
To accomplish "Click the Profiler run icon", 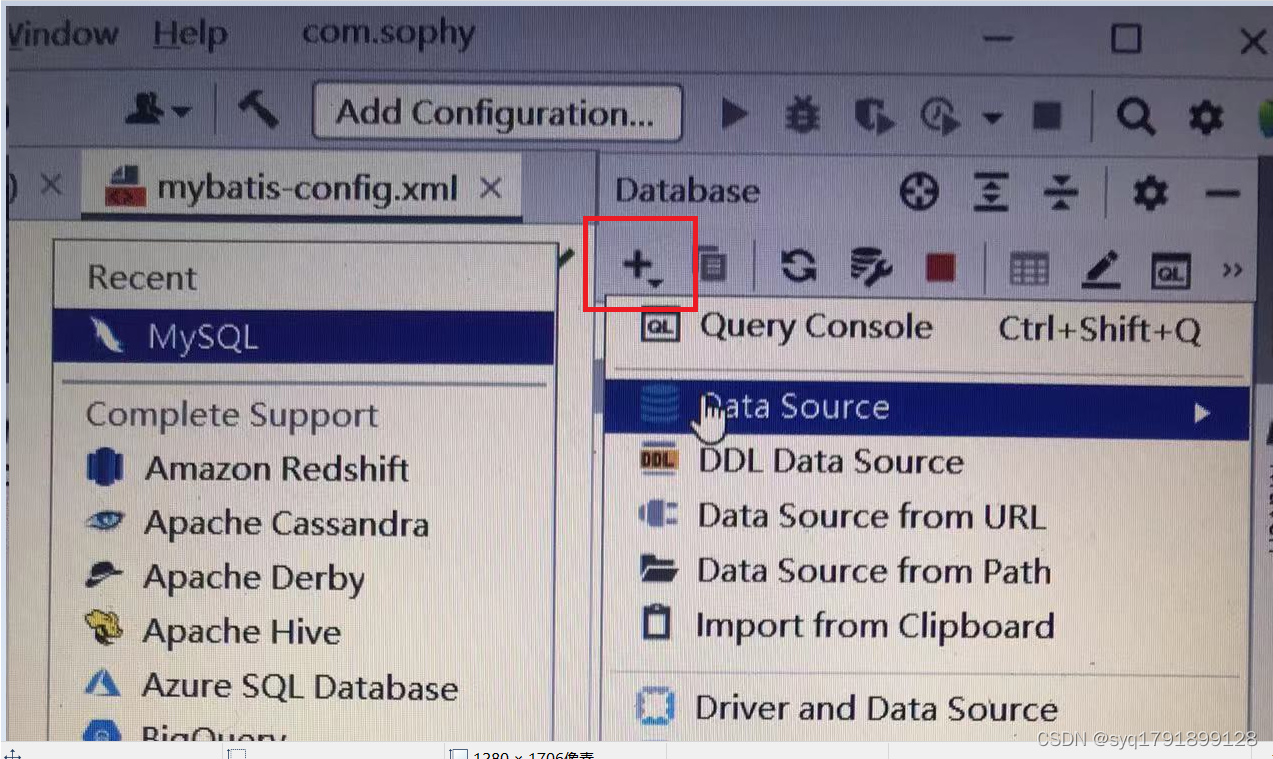I will point(941,116).
